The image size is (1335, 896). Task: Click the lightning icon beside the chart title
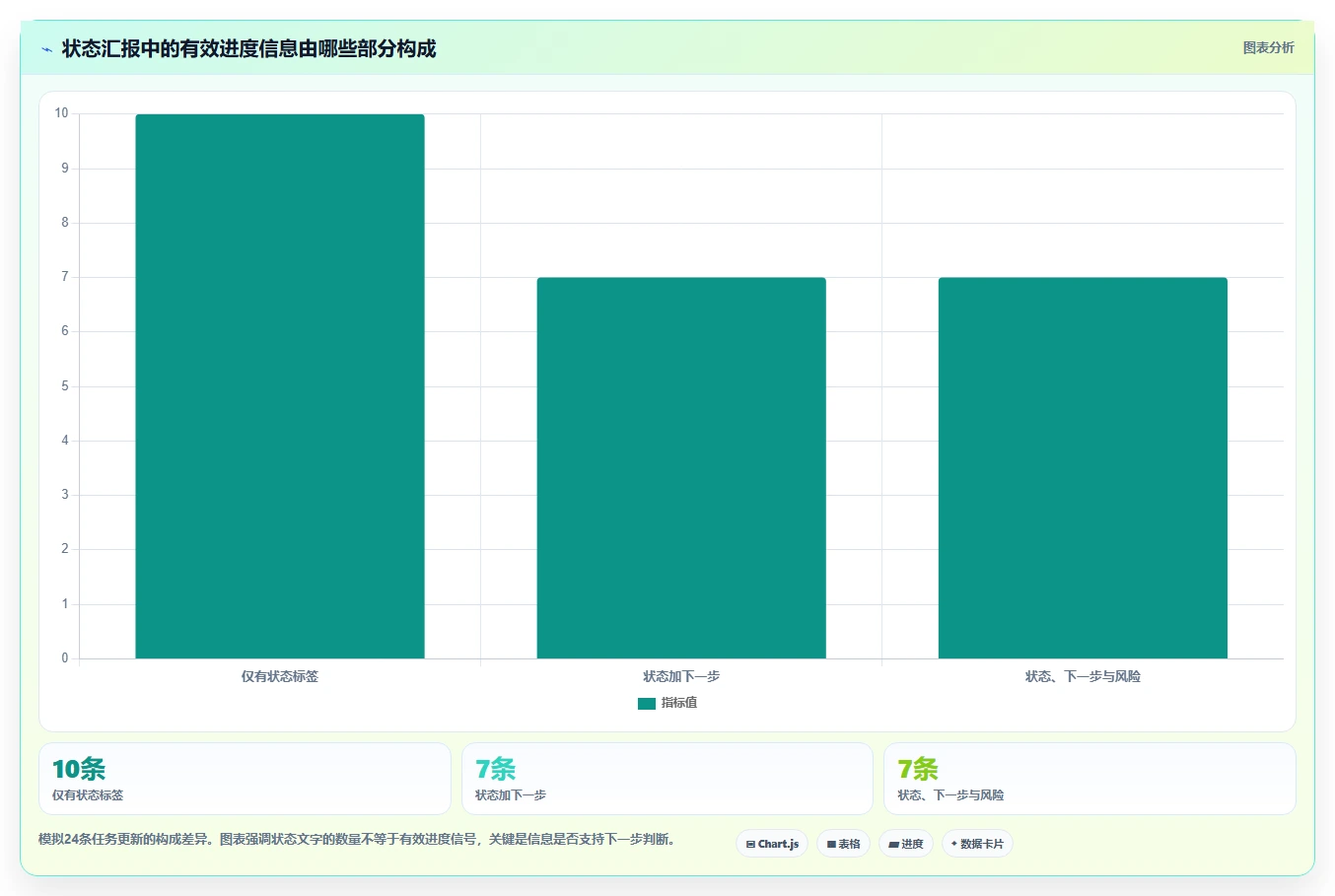point(46,49)
